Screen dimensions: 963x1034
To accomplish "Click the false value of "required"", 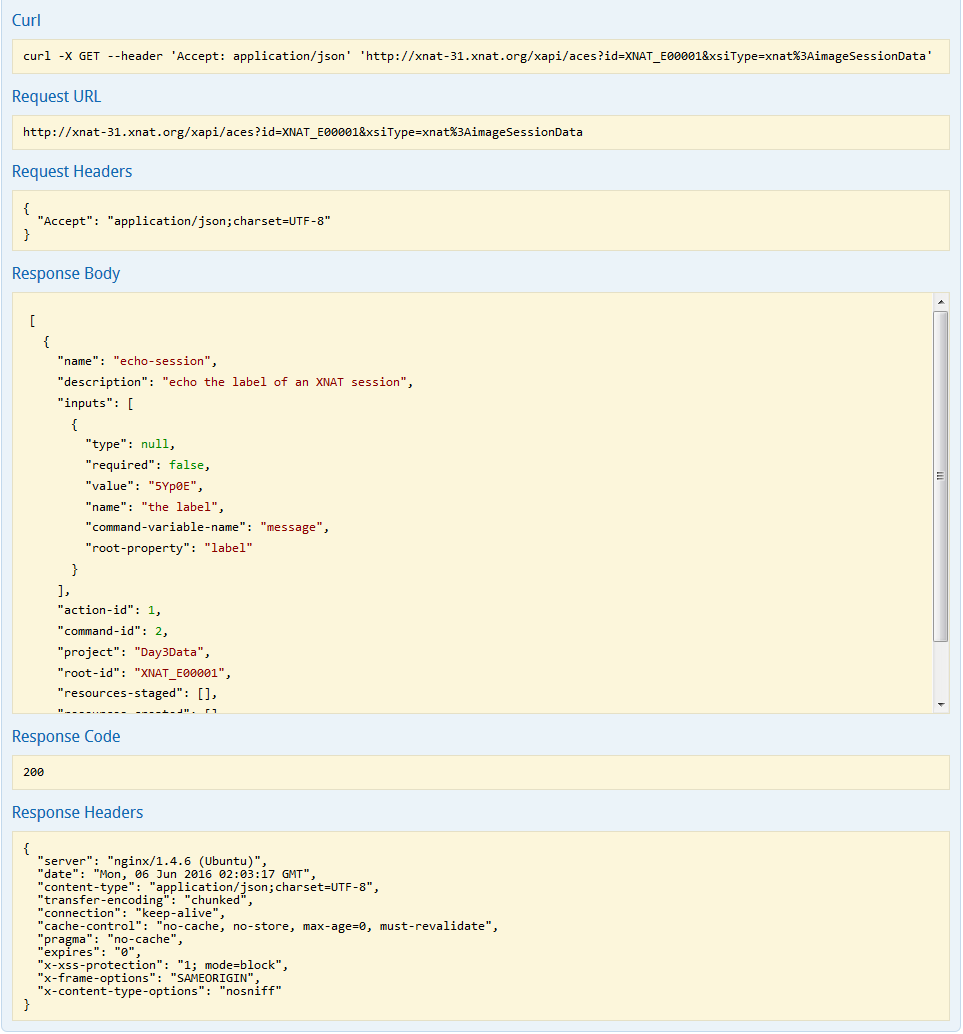I will tap(189, 465).
